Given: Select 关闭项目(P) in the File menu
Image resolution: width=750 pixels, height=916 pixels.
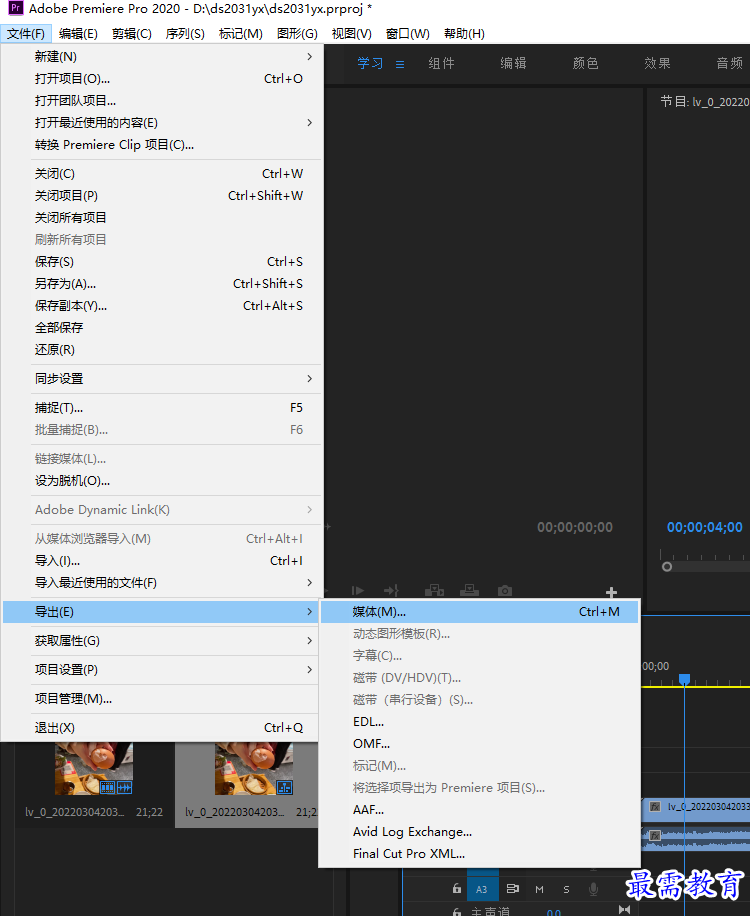Looking at the screenshot, I should coord(162,196).
